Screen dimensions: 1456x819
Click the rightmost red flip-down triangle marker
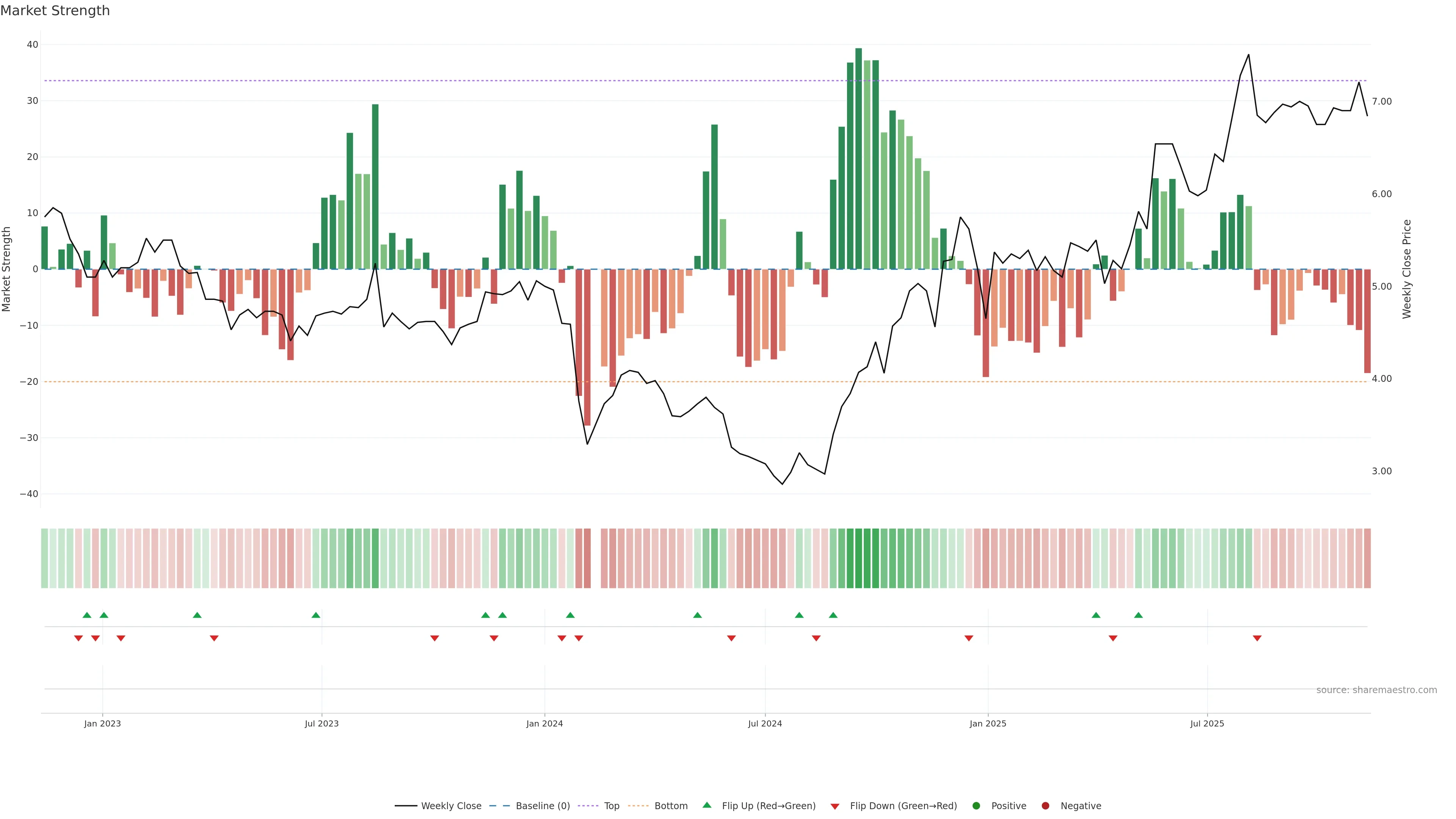(1257, 638)
